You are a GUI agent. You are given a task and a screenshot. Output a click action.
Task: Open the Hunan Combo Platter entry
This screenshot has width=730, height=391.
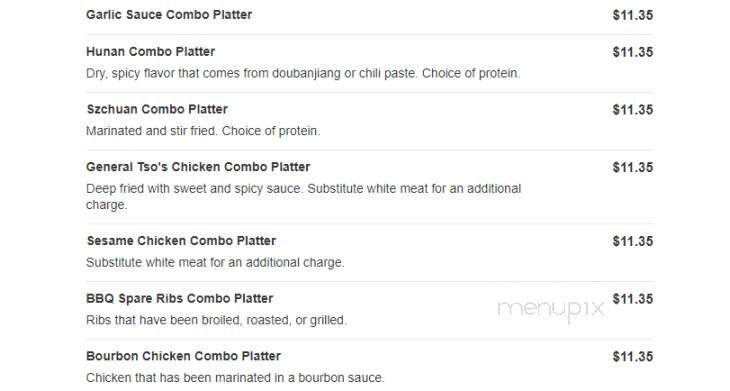150,51
